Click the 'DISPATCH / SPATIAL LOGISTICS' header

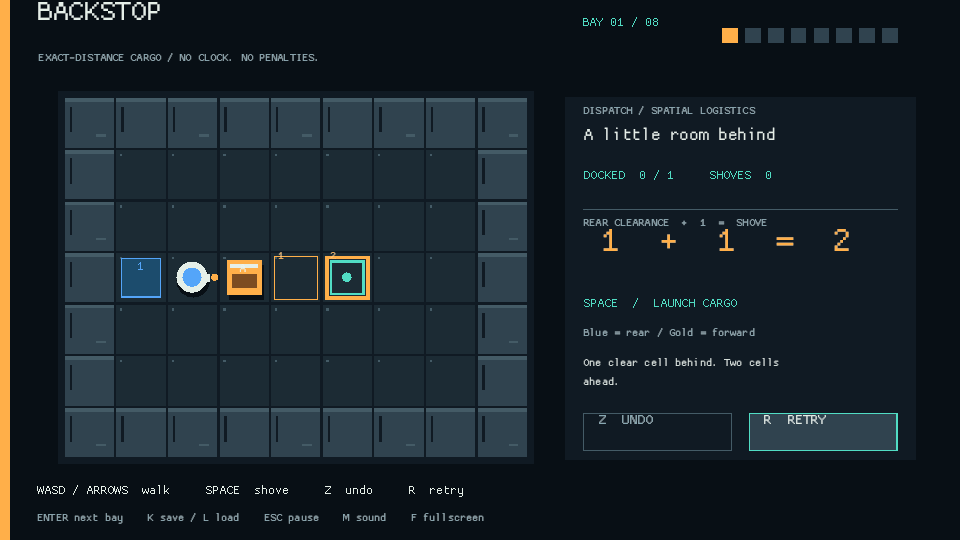(x=669, y=111)
